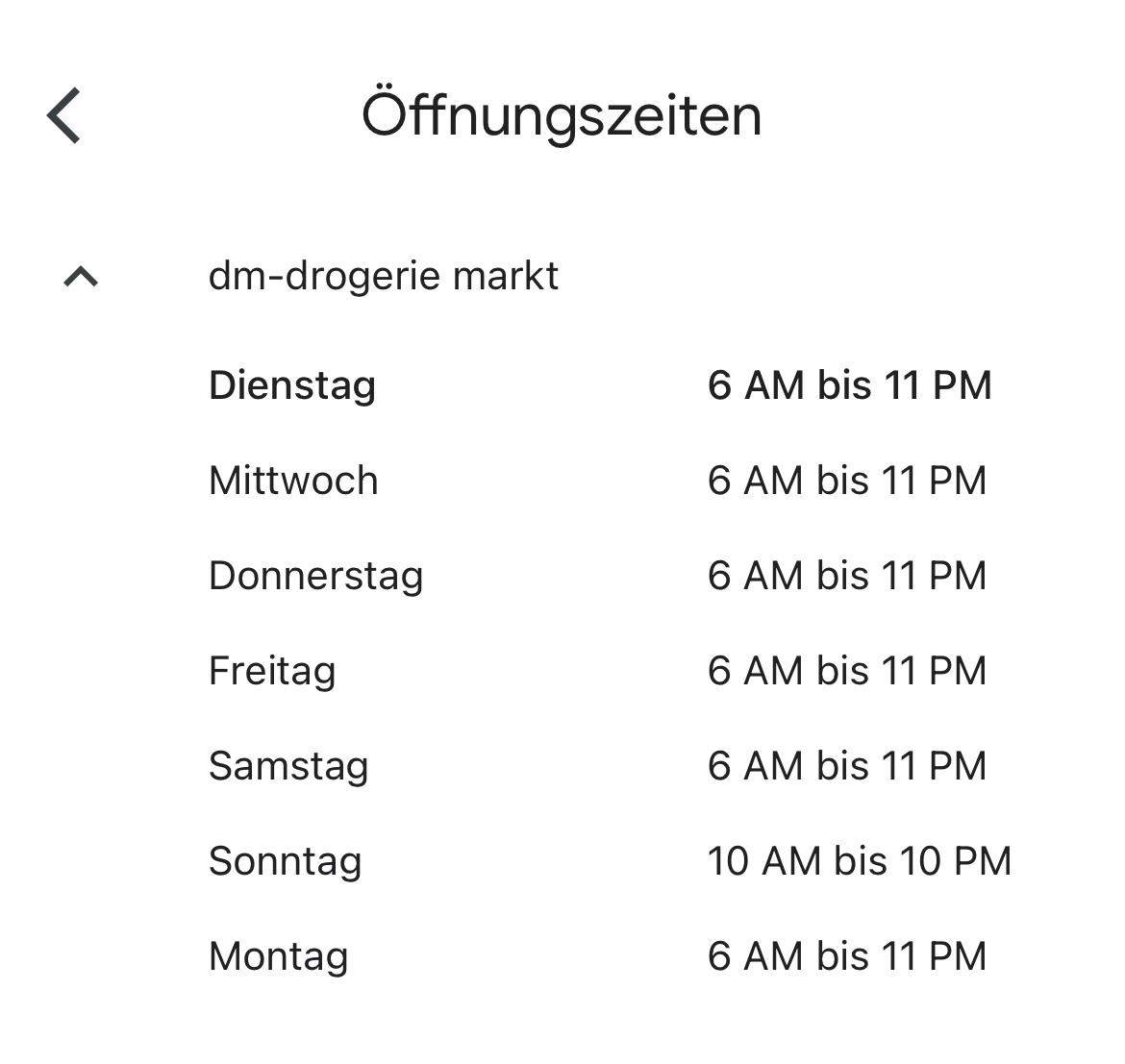The height and width of the screenshot is (1064, 1125).
Task: Click the bold 6 AM bis 11 PM hours
Action: coord(849,384)
